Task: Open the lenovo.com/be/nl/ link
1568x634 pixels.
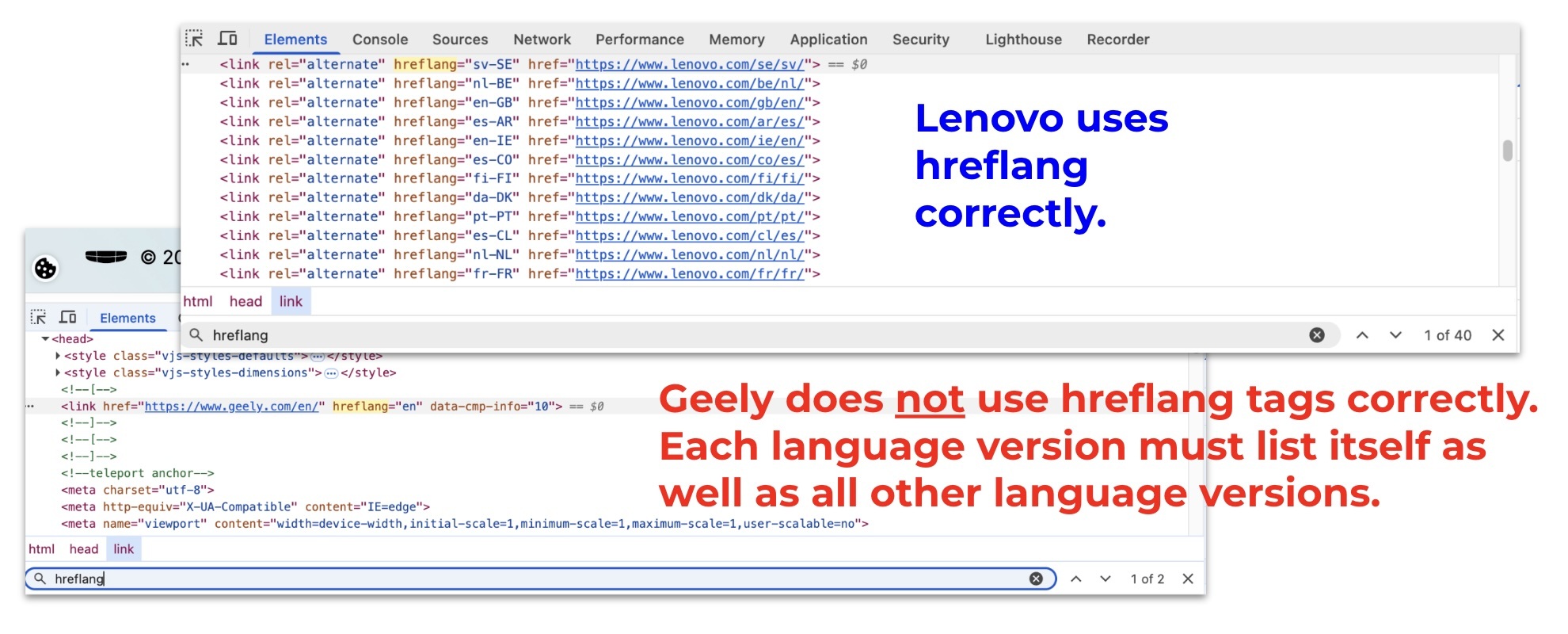Action: pyautogui.click(x=690, y=83)
